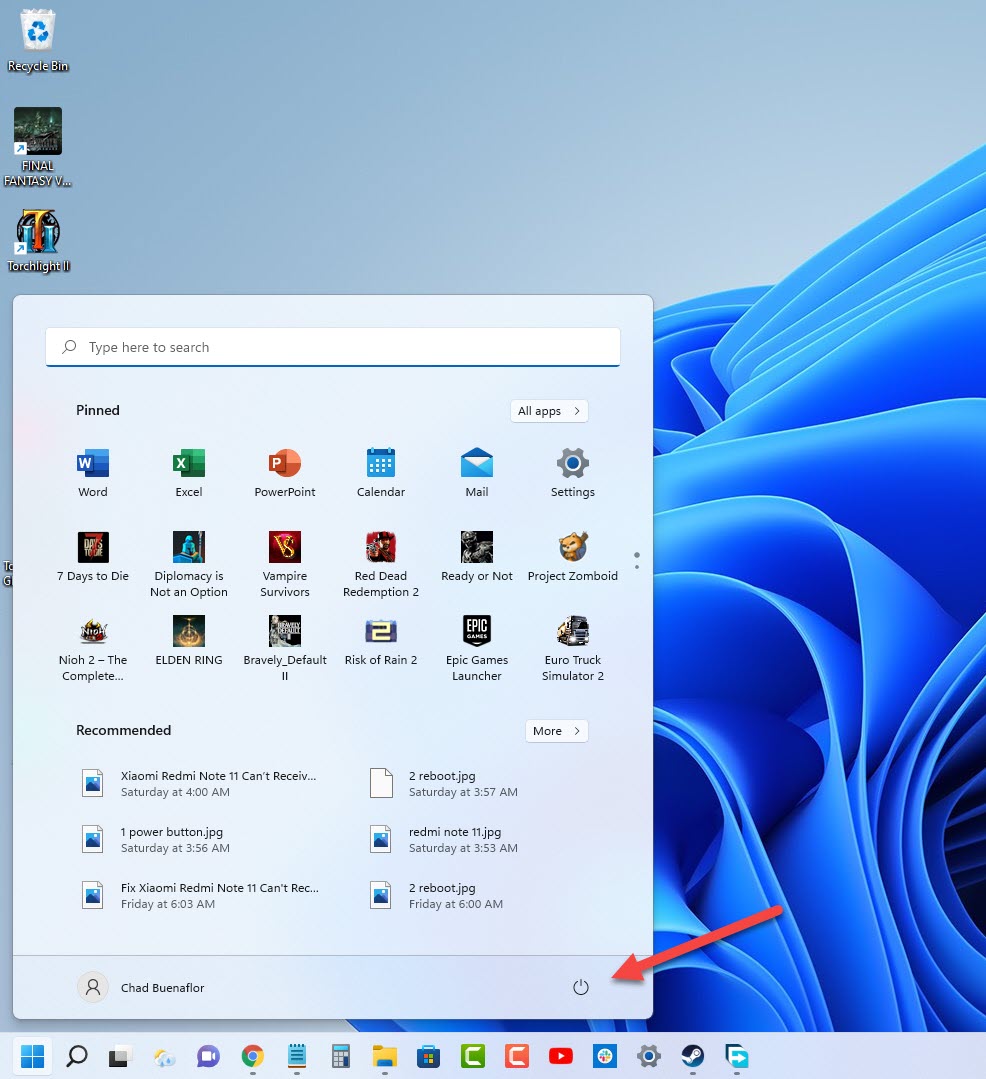Launch 7 Days to Die
Image resolution: width=986 pixels, height=1079 pixels.
pos(93,557)
